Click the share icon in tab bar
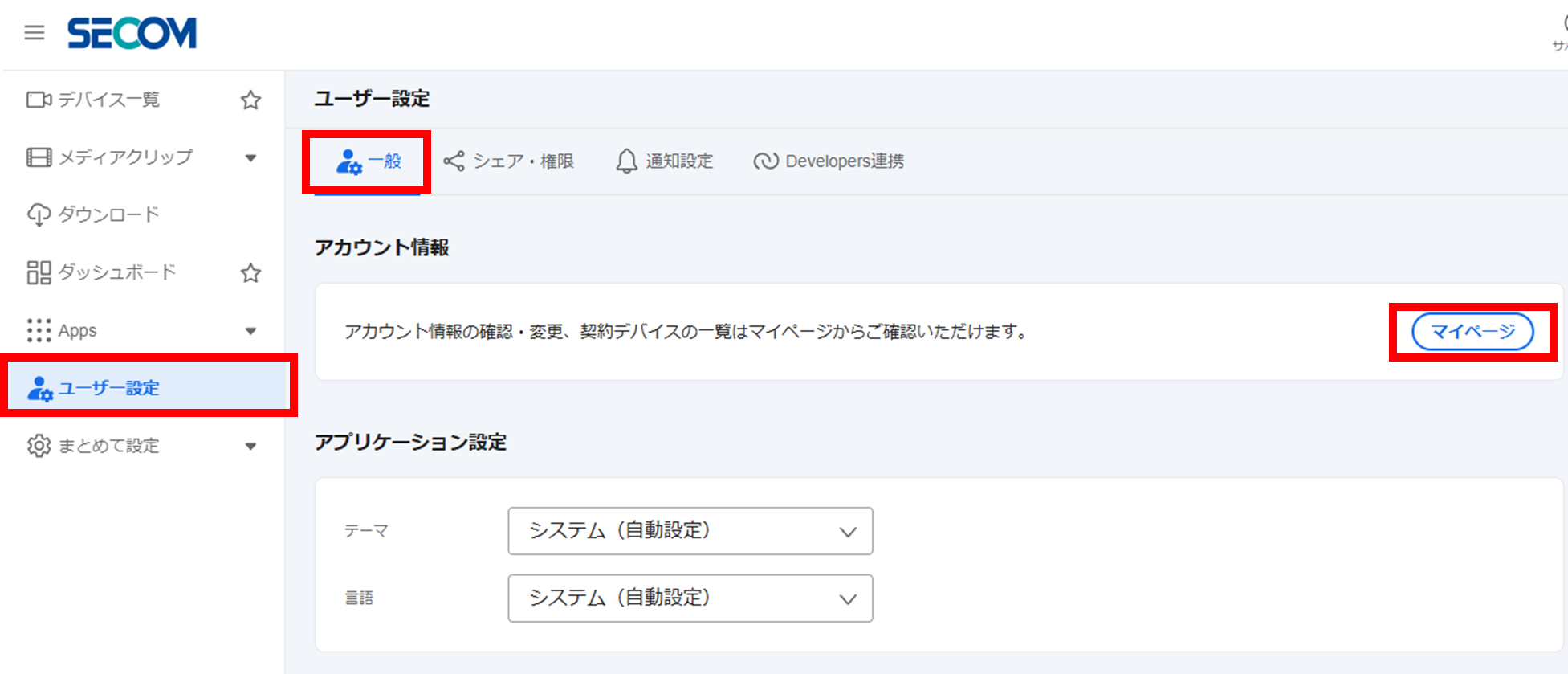1568x674 pixels. (454, 161)
